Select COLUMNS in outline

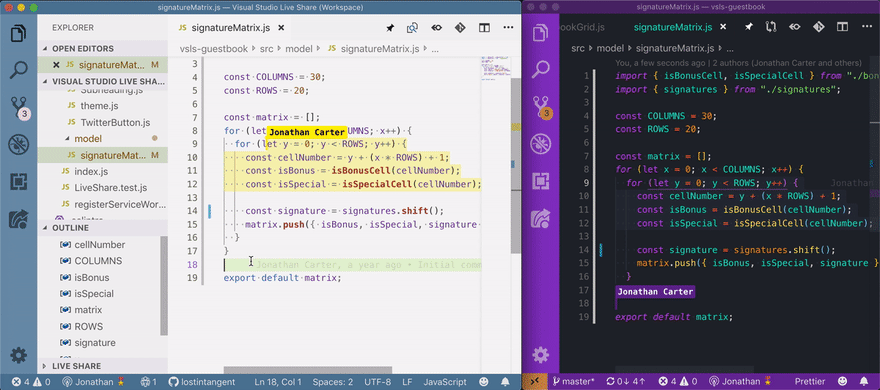98,261
